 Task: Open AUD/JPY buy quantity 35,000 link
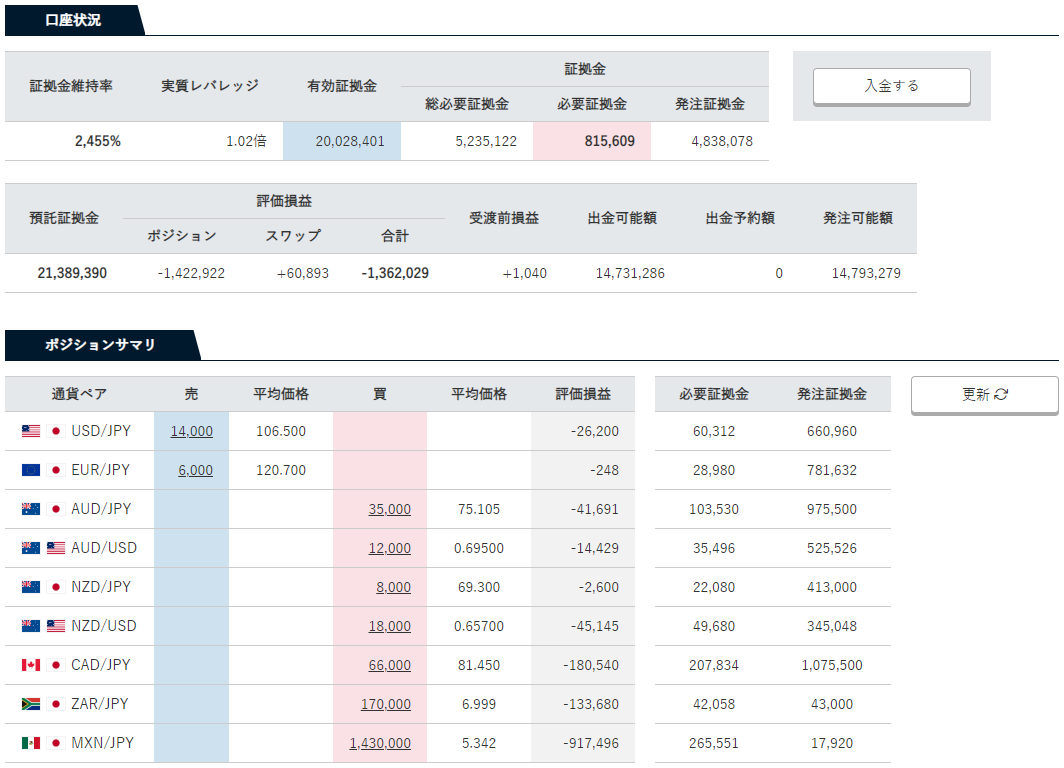[x=390, y=510]
